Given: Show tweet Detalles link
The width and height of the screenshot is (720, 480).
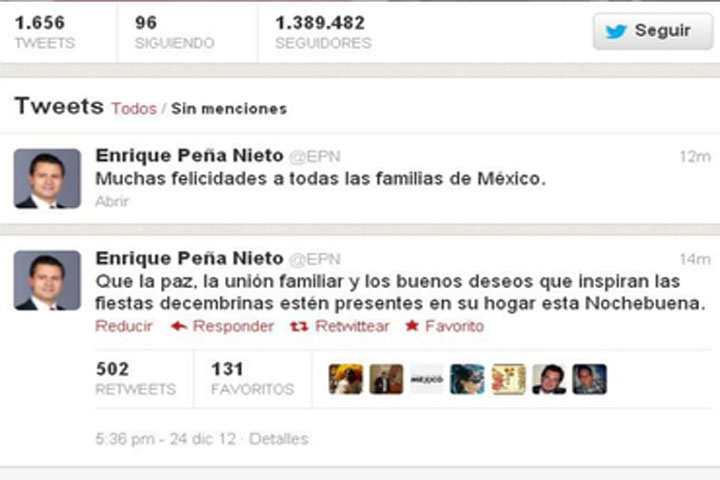Looking at the screenshot, I should [x=278, y=439].
